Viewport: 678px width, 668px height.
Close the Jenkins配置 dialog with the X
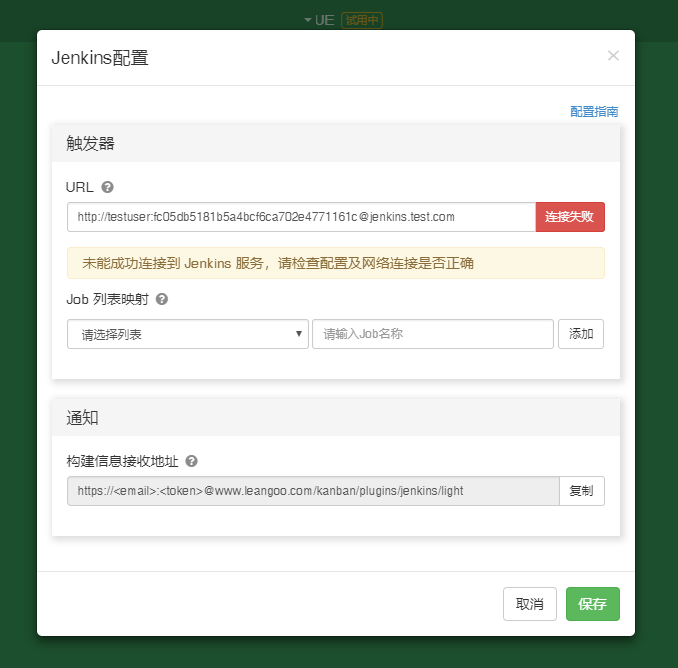(613, 56)
